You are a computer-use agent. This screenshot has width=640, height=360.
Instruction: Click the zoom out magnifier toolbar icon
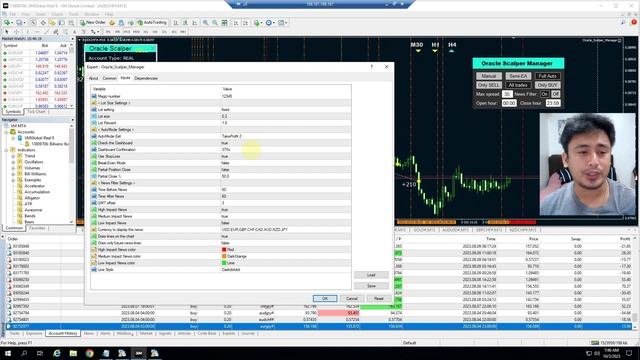pos(215,23)
